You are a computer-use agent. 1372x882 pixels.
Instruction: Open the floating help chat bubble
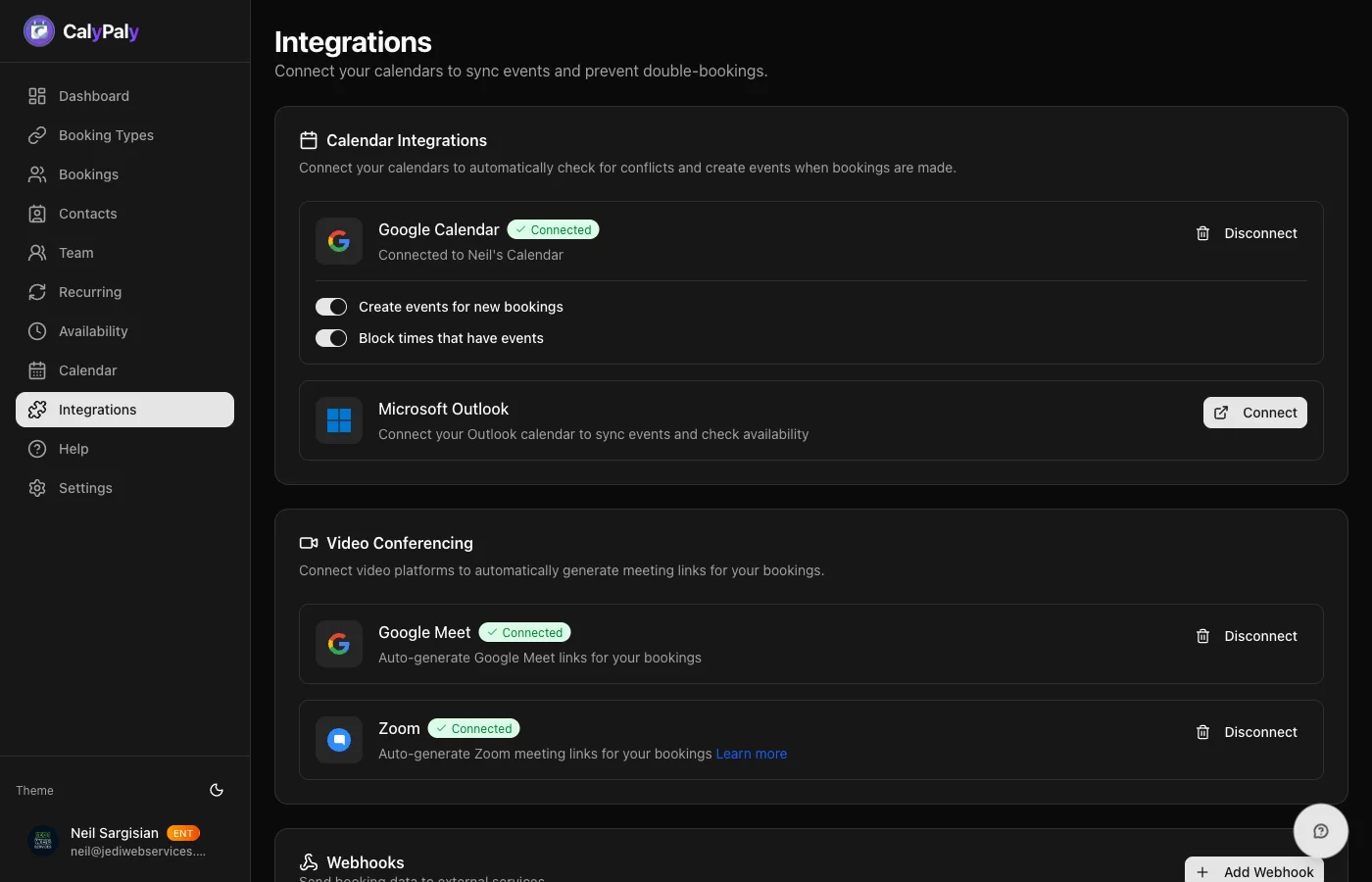[x=1320, y=830]
